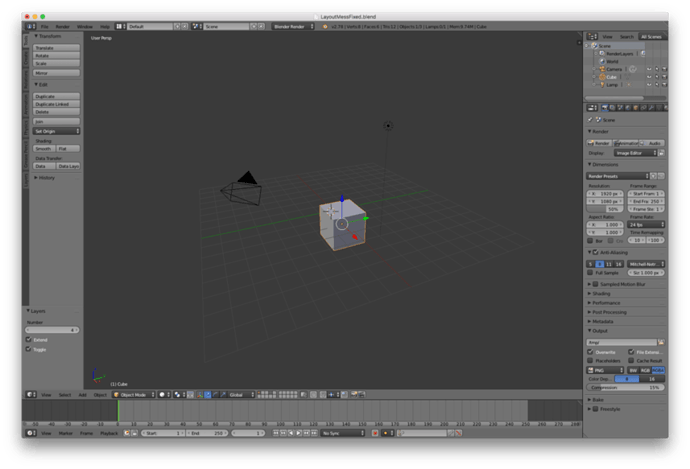Screen dimensions: 690x469
Task: Toggle the Extend checkbox in Layers
Action: [x=29, y=340]
